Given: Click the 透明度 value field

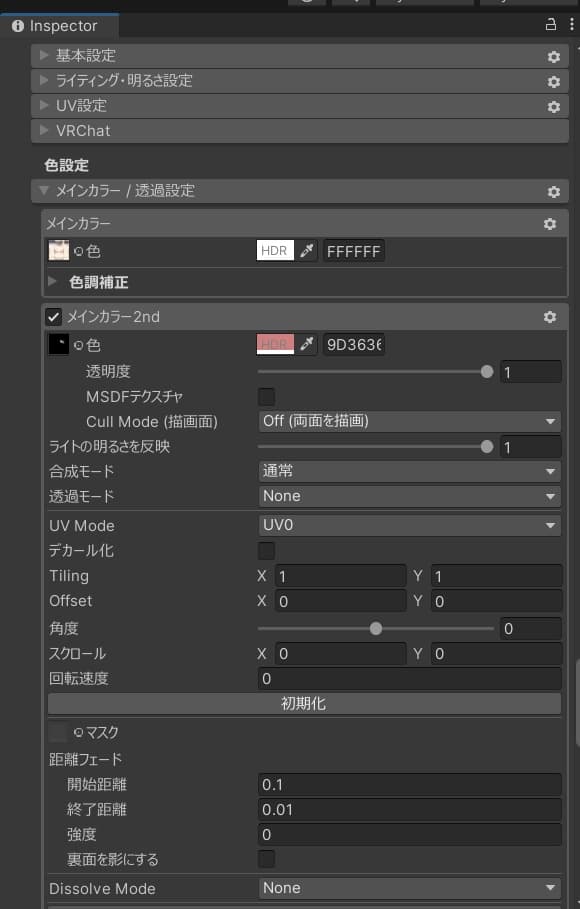Looking at the screenshot, I should point(531,372).
